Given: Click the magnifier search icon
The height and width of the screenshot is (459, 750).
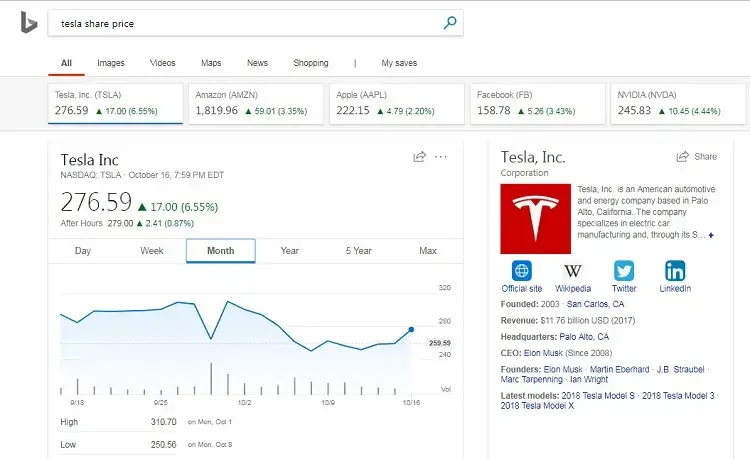Looking at the screenshot, I should coord(450,22).
